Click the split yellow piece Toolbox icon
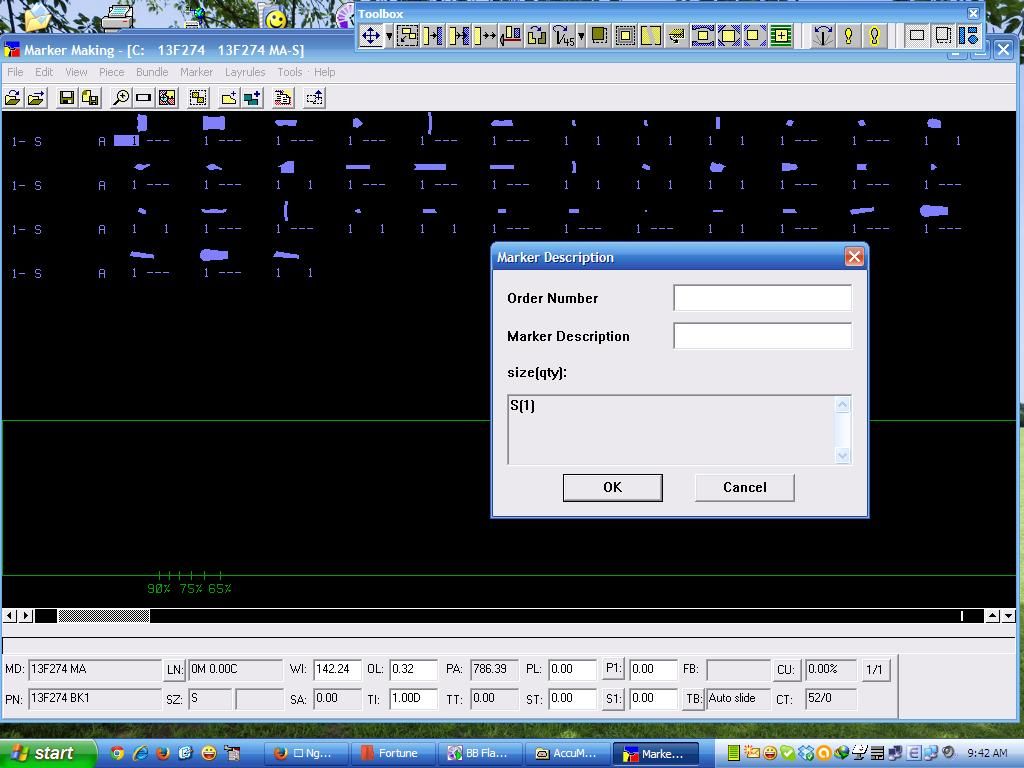 pyautogui.click(x=651, y=35)
